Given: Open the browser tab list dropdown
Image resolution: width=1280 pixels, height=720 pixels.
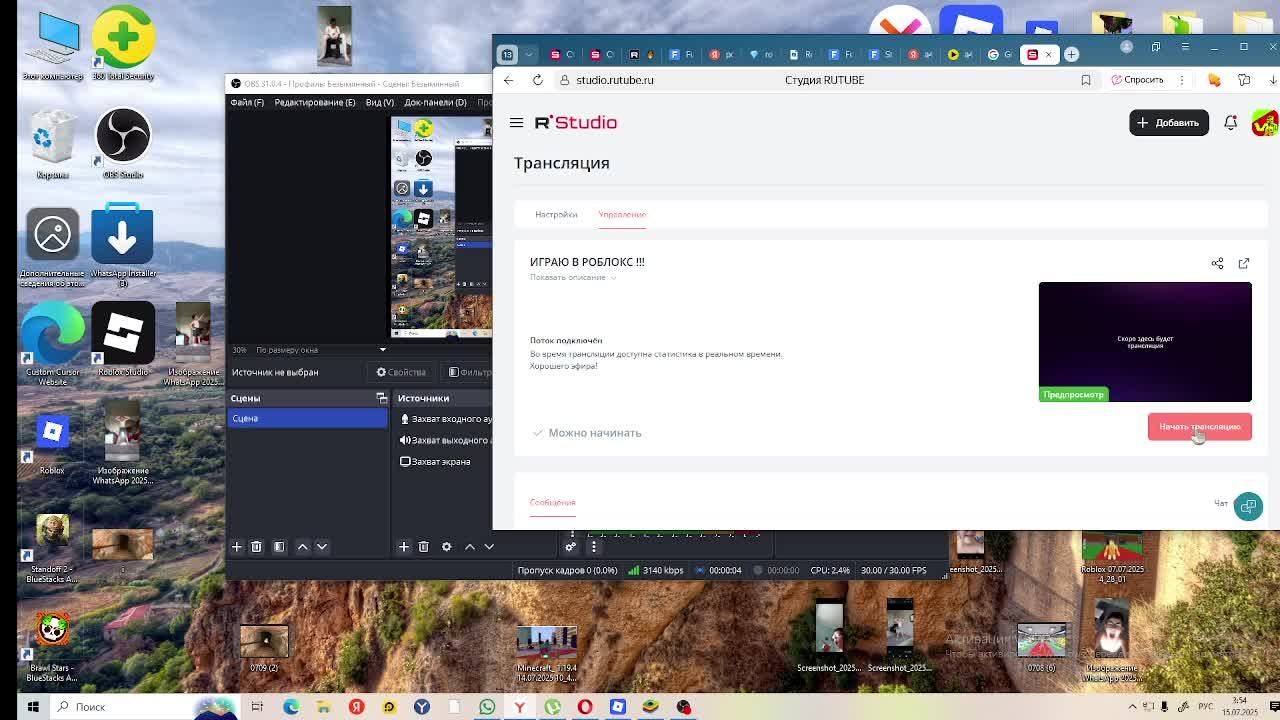Looking at the screenshot, I should click(x=529, y=54).
